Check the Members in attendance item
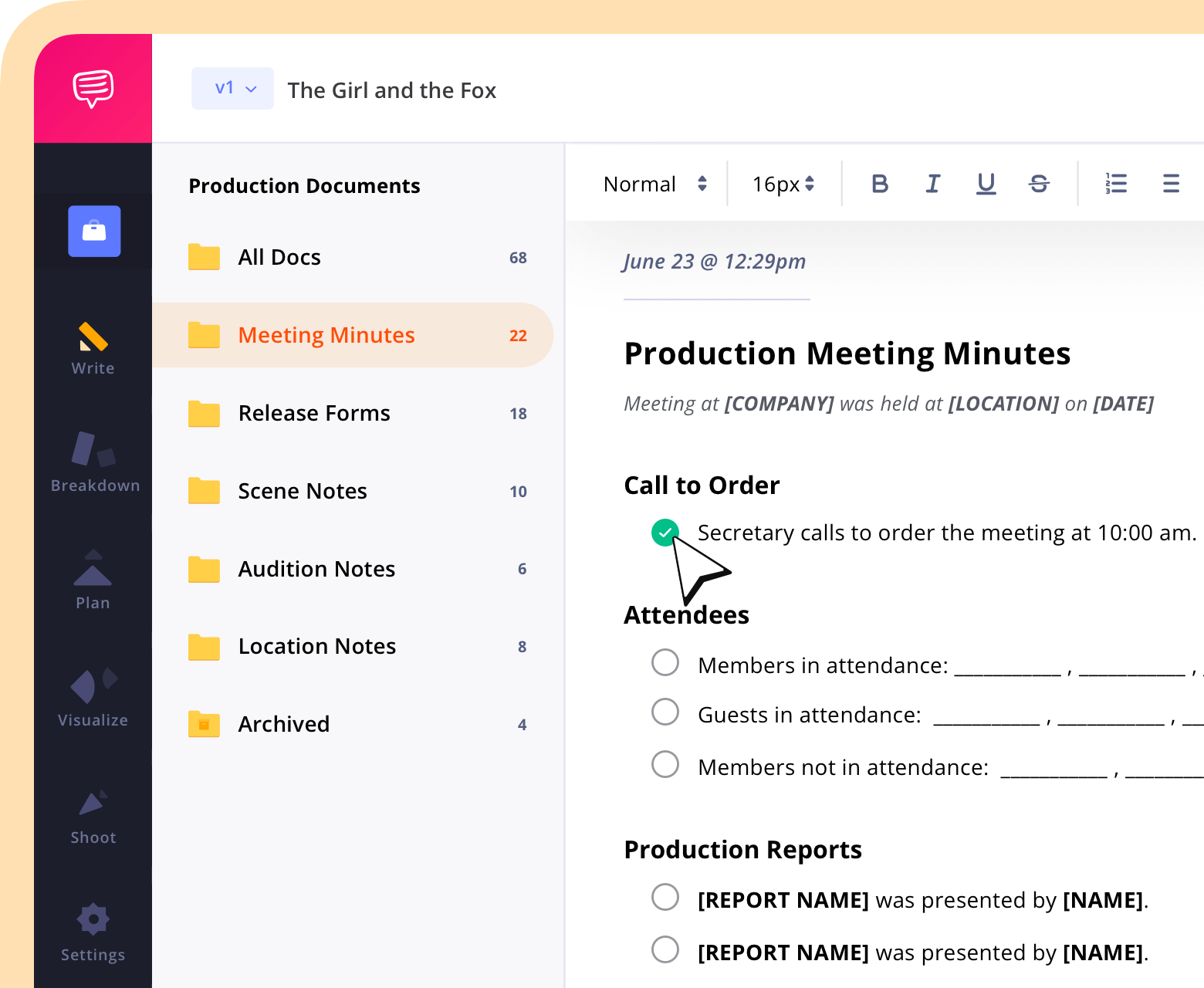Screen dimensions: 1204x988 (665, 662)
